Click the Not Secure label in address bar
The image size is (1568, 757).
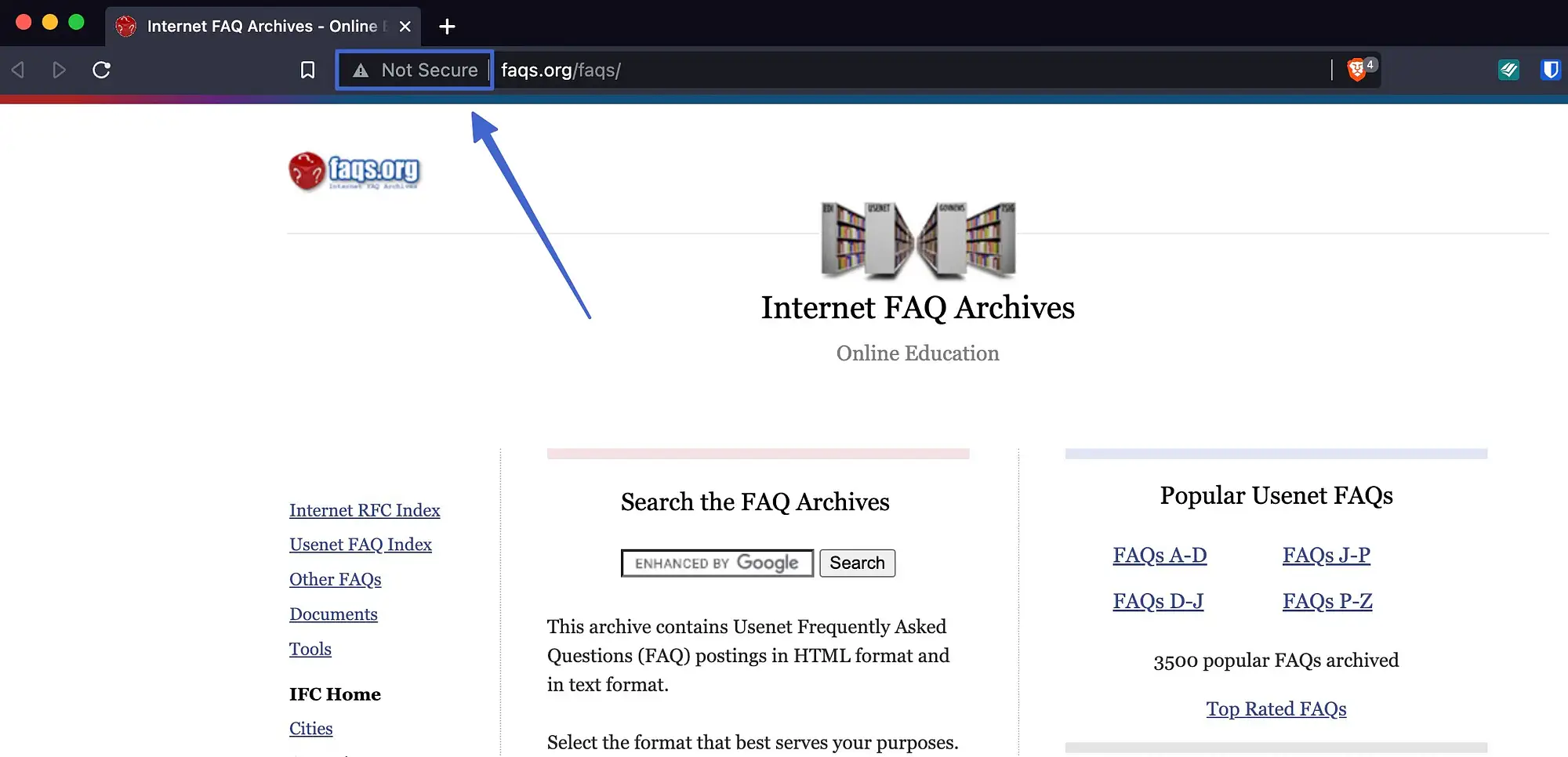pyautogui.click(x=430, y=71)
